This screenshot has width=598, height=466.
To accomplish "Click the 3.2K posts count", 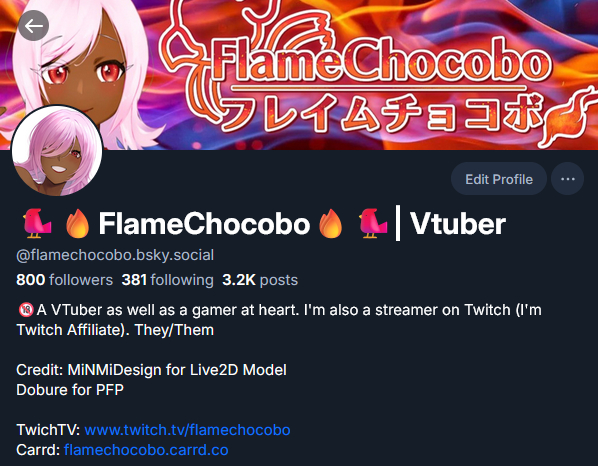I will pyautogui.click(x=260, y=280).
